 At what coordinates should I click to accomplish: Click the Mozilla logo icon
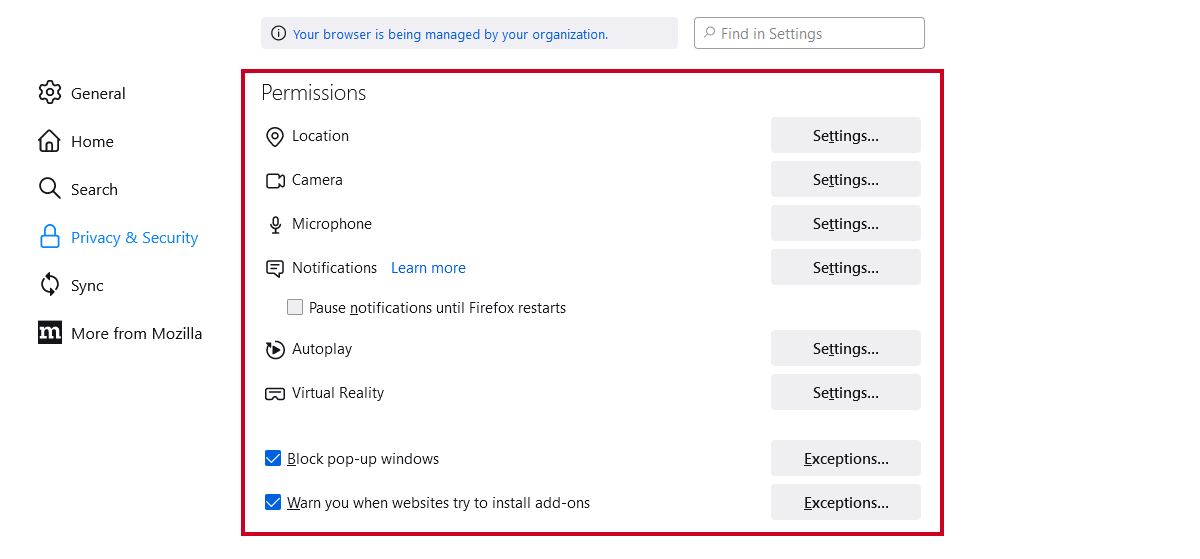tap(50, 333)
